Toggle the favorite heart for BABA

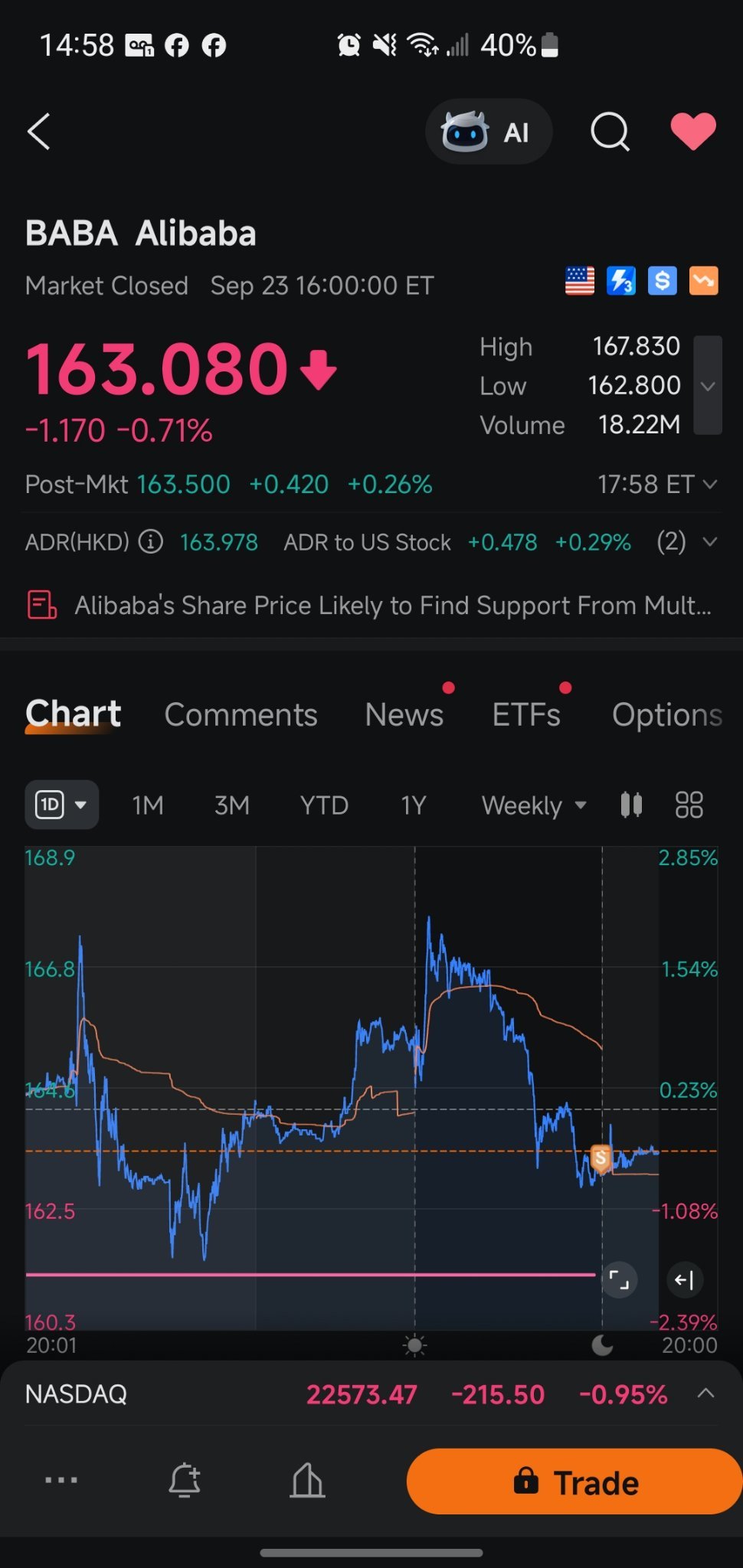693,131
